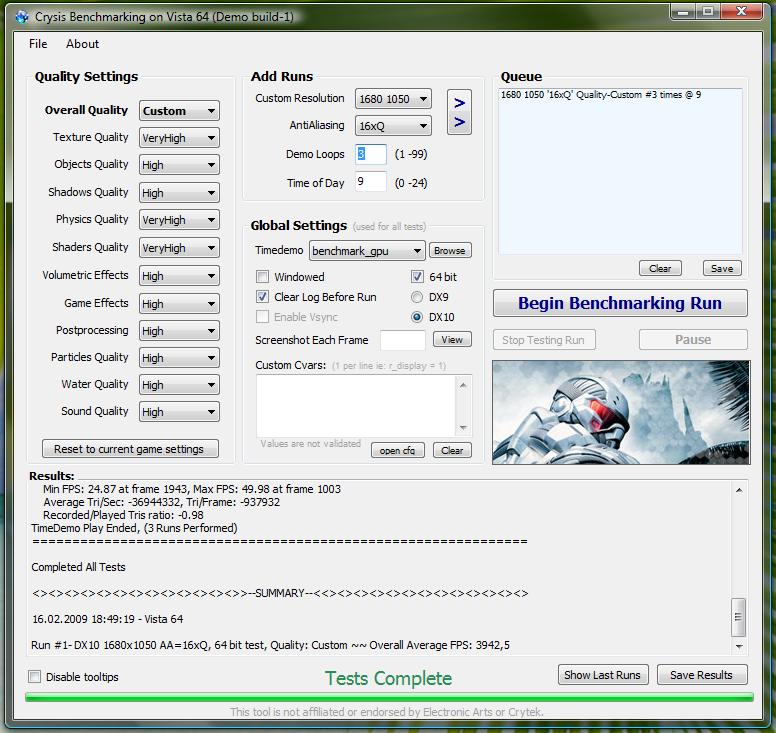
Task: Select queued run 1680 1050 16xQ entry
Action: [x=601, y=95]
